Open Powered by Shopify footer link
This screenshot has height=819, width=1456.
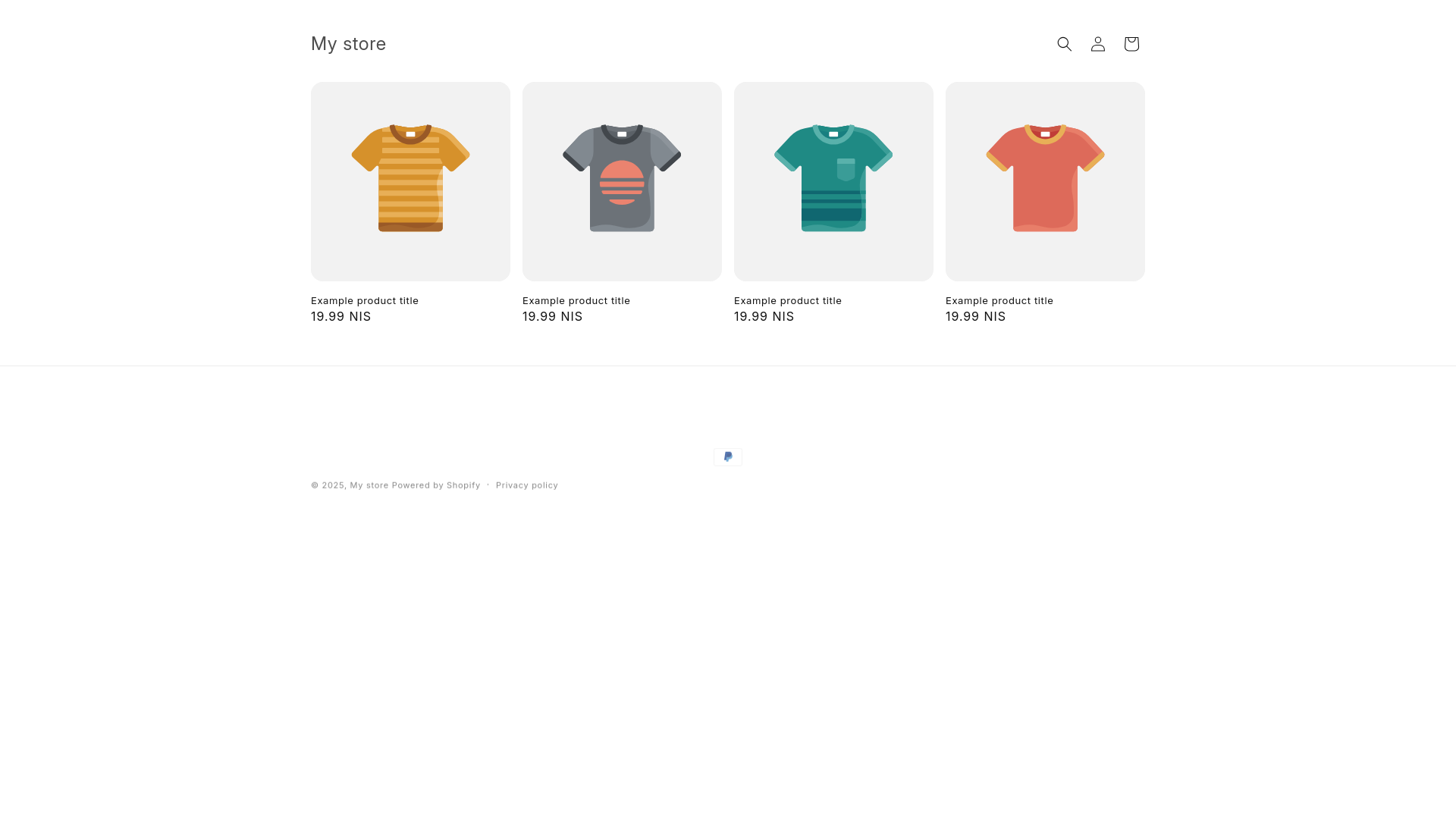436,485
